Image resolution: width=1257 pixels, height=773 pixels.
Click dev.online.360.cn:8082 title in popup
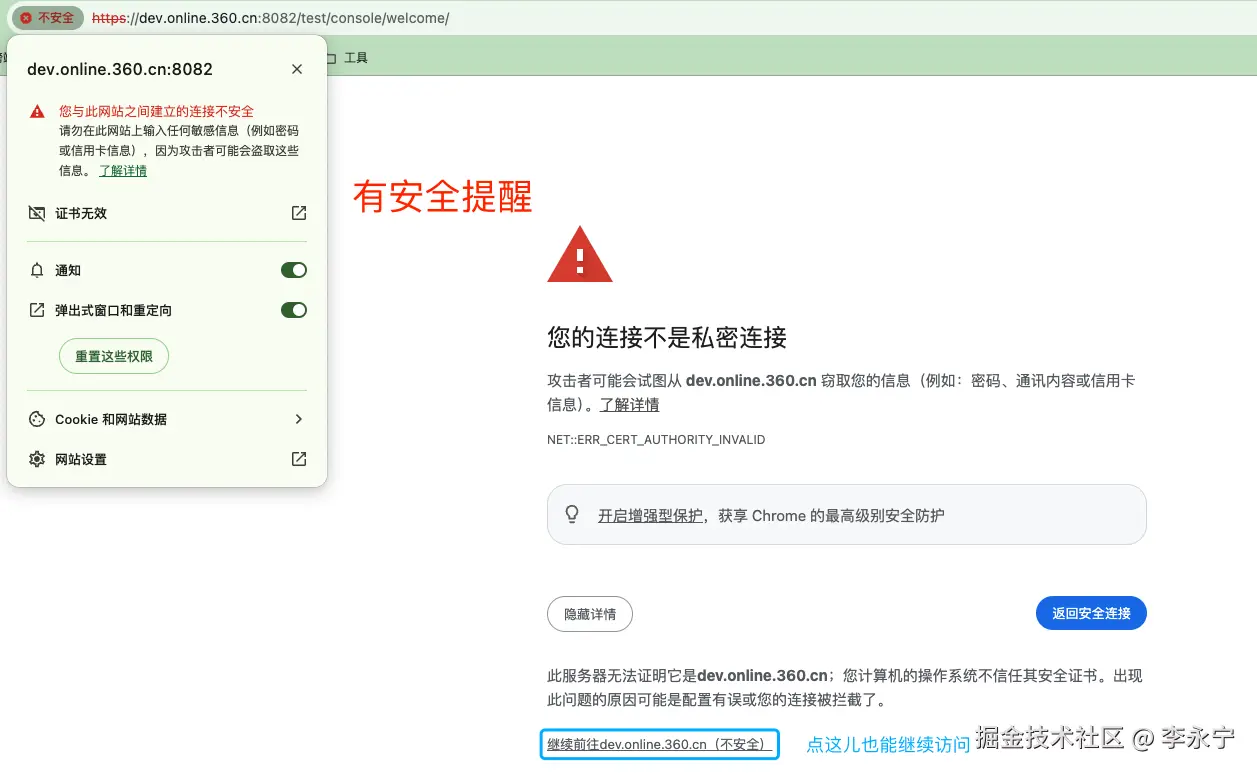[x=120, y=69]
